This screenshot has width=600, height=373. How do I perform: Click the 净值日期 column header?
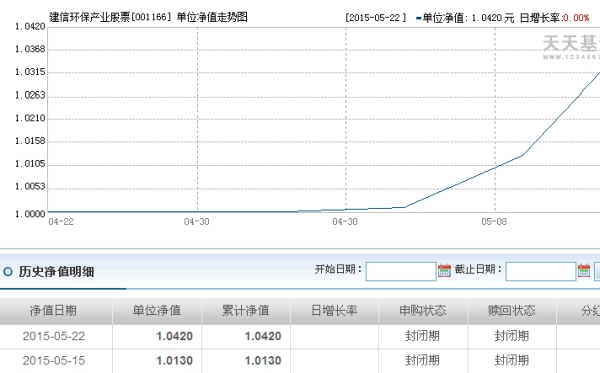tap(53, 311)
